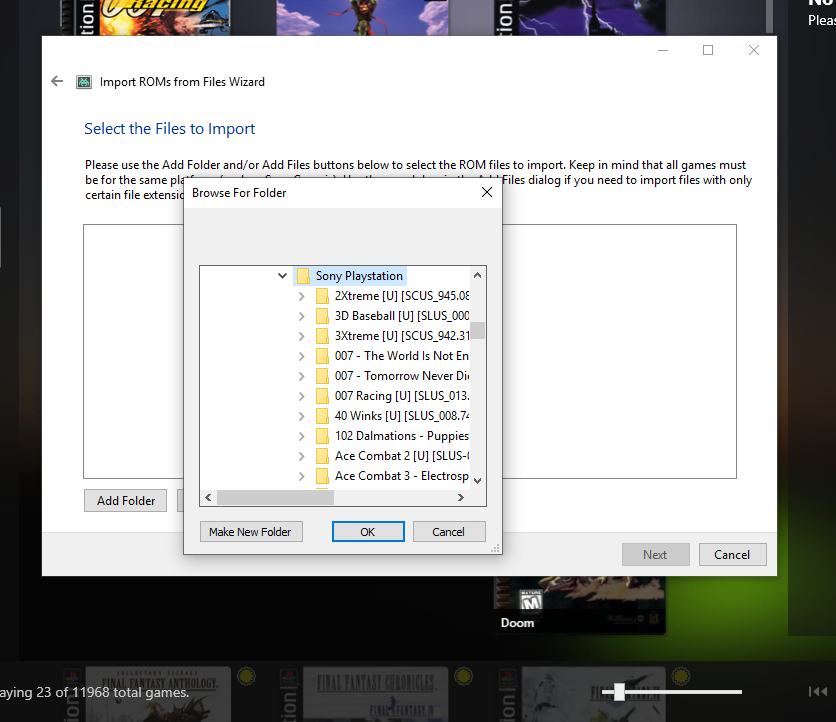The image size is (836, 722).
Task: Click the LaunchBox zoom slider handle
Action: (x=619, y=692)
